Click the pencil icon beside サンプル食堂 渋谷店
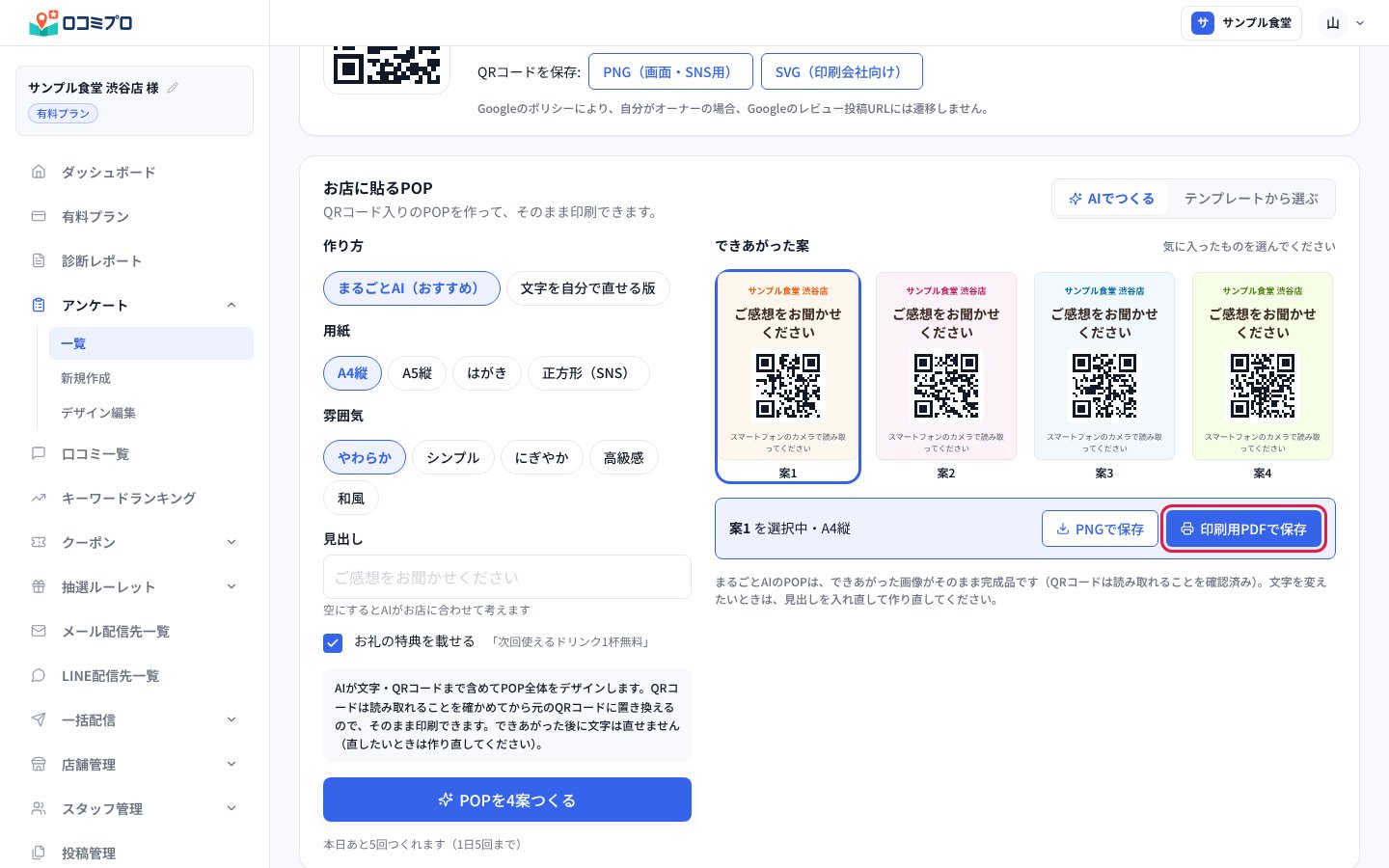This screenshot has width=1389, height=868. [174, 88]
